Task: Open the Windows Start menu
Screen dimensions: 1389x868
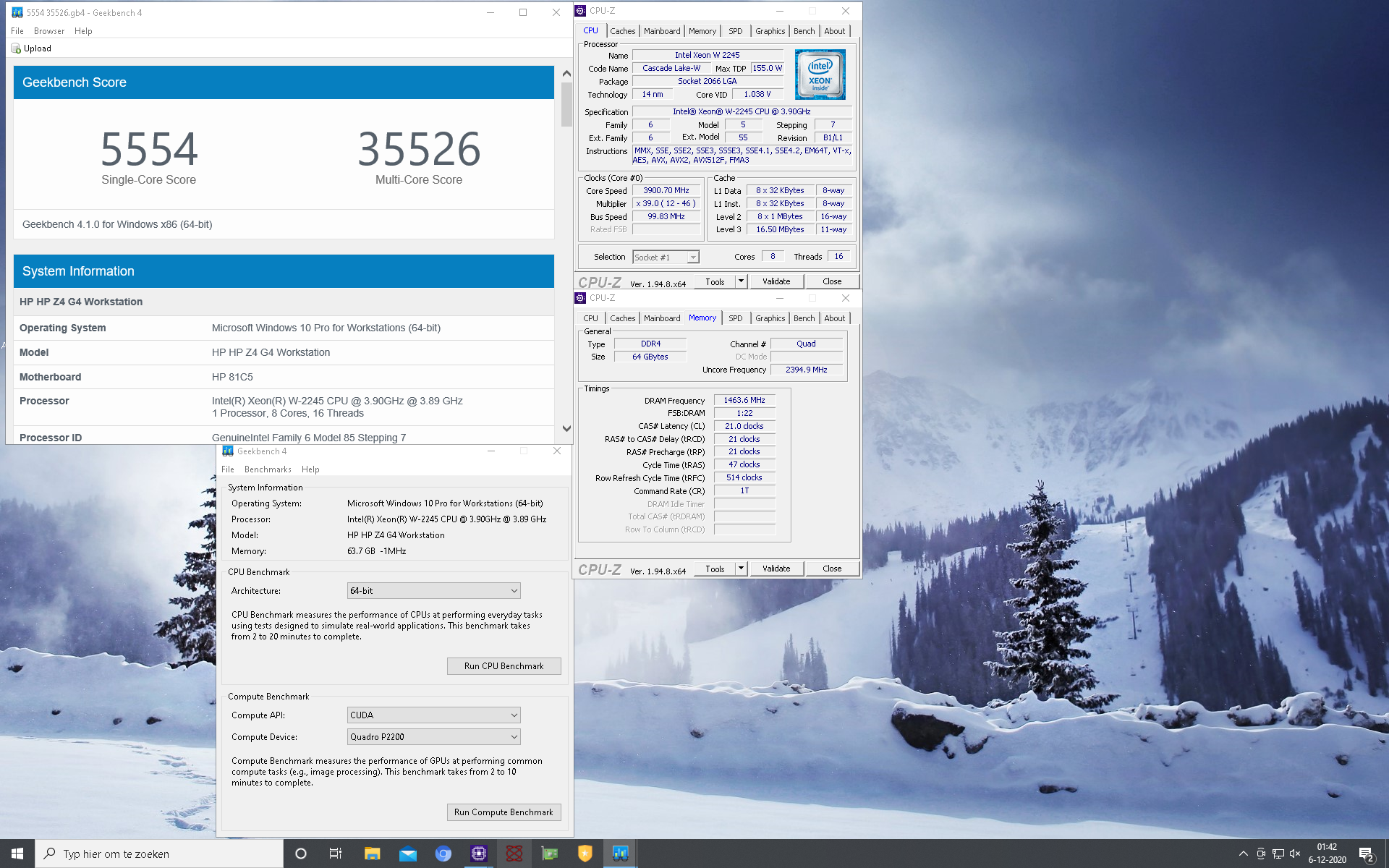Action: click(17, 854)
